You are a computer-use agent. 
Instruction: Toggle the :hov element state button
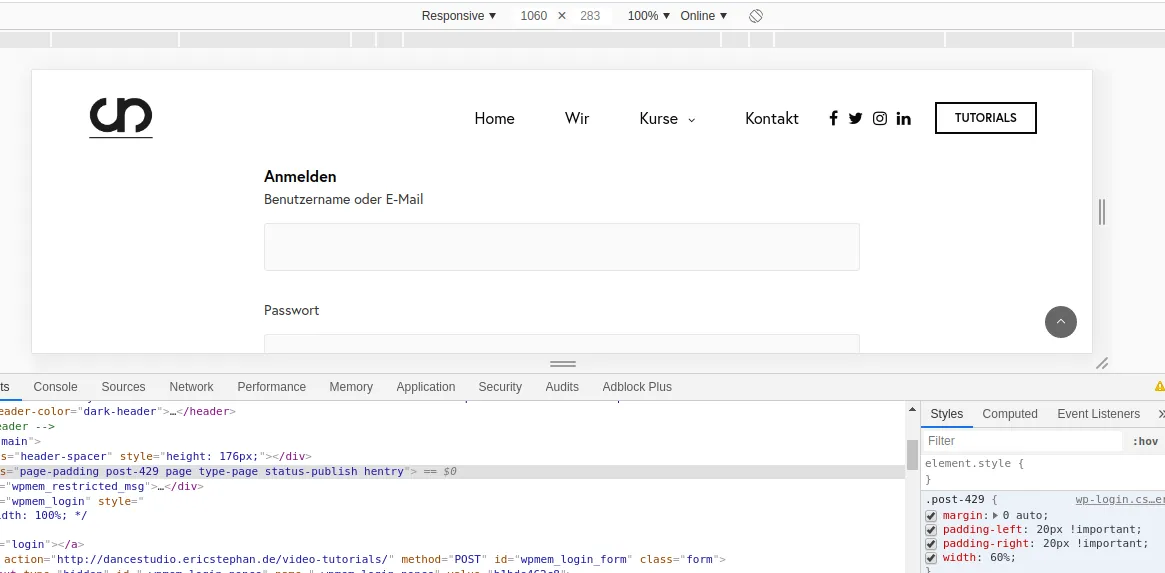(1145, 441)
